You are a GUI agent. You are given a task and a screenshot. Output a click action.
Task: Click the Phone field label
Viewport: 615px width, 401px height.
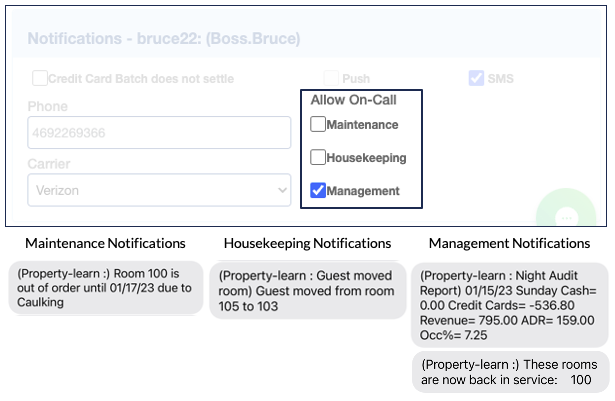click(48, 106)
